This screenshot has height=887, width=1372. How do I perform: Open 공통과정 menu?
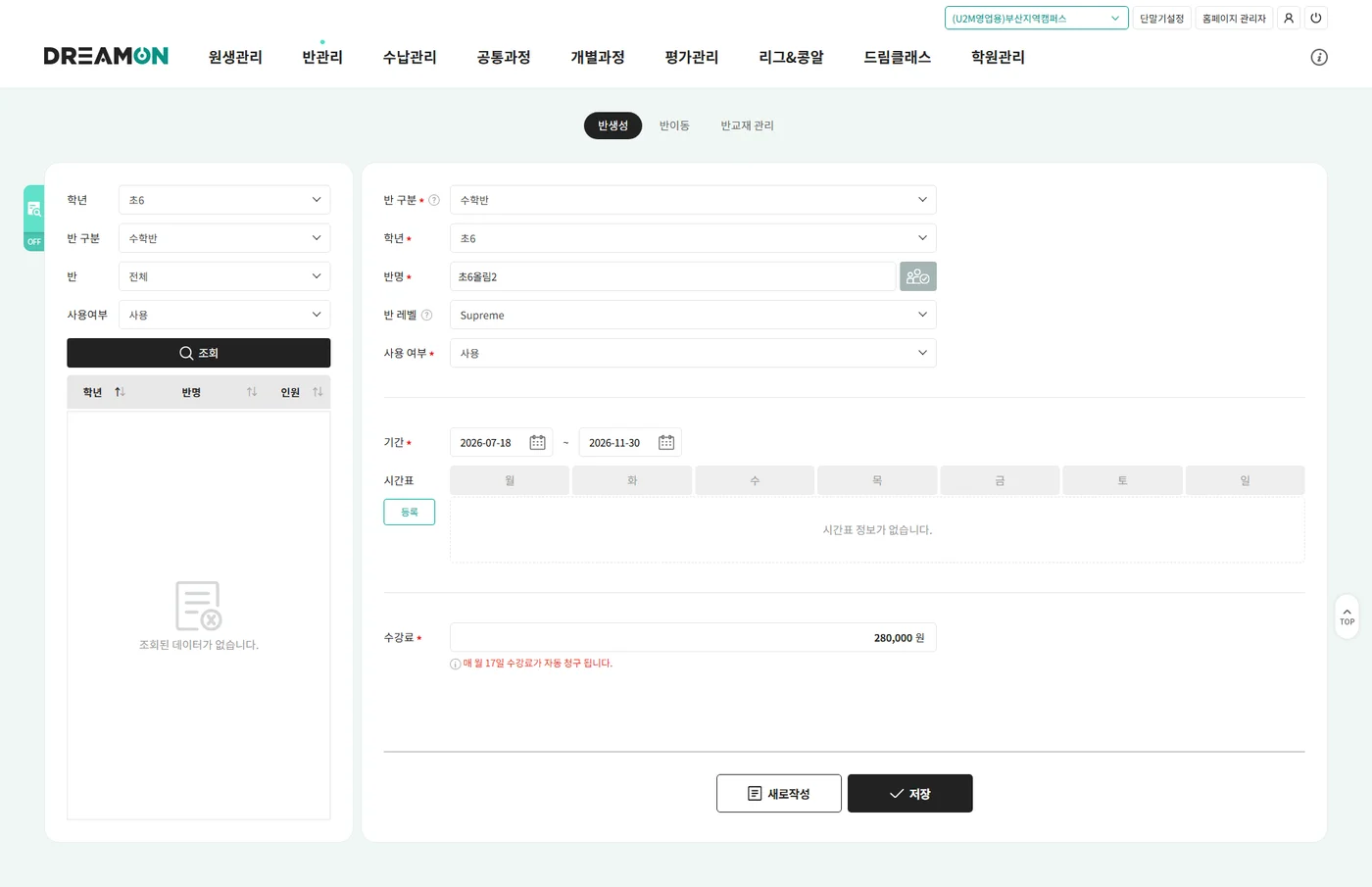pos(504,57)
